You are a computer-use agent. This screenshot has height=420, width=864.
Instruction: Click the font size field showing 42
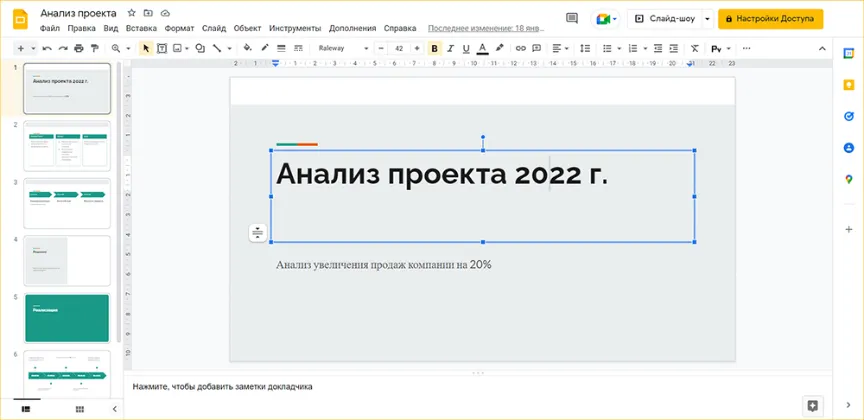click(x=399, y=49)
